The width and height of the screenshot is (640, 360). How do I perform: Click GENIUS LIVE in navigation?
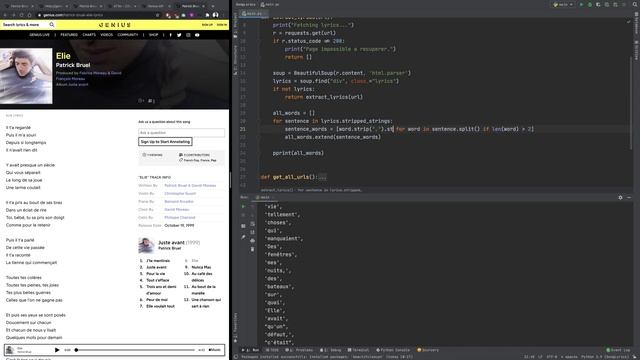[x=40, y=35]
